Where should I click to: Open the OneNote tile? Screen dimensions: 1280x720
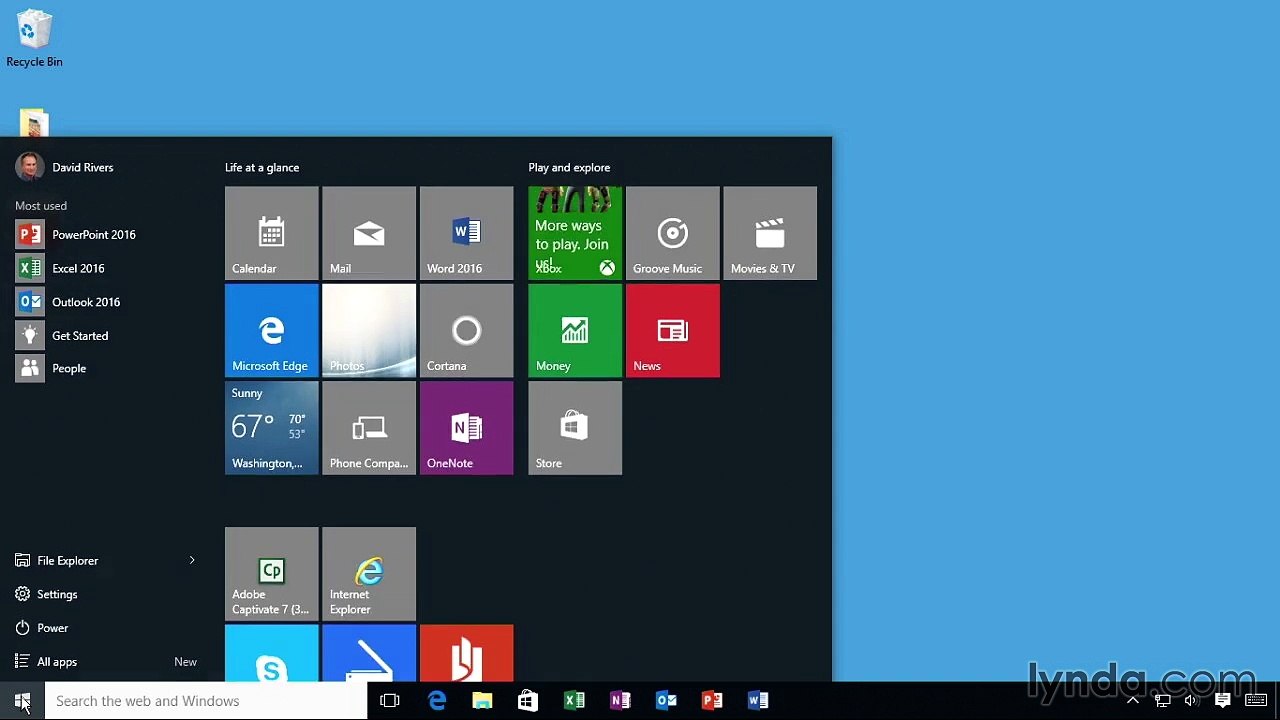(467, 428)
